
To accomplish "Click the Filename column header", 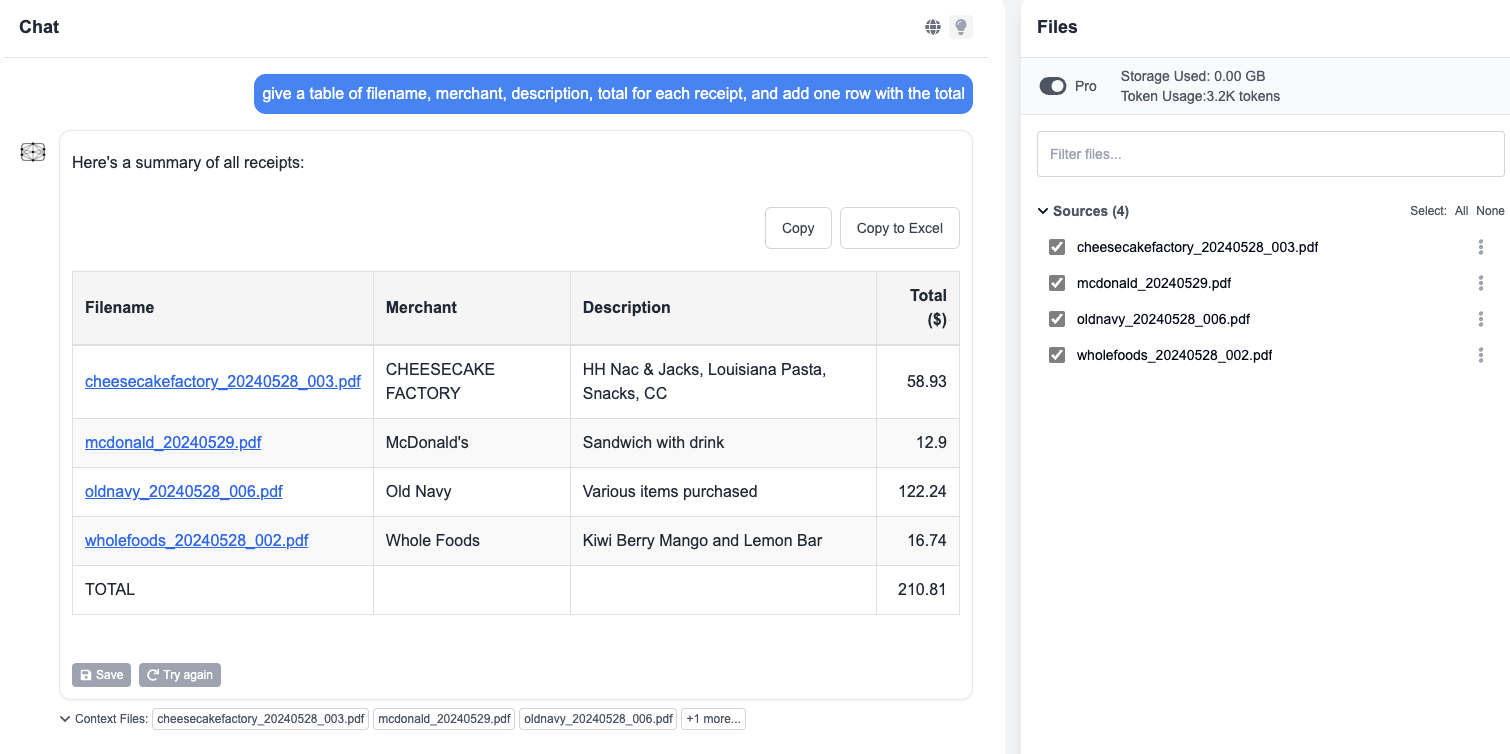I will pyautogui.click(x=223, y=308).
